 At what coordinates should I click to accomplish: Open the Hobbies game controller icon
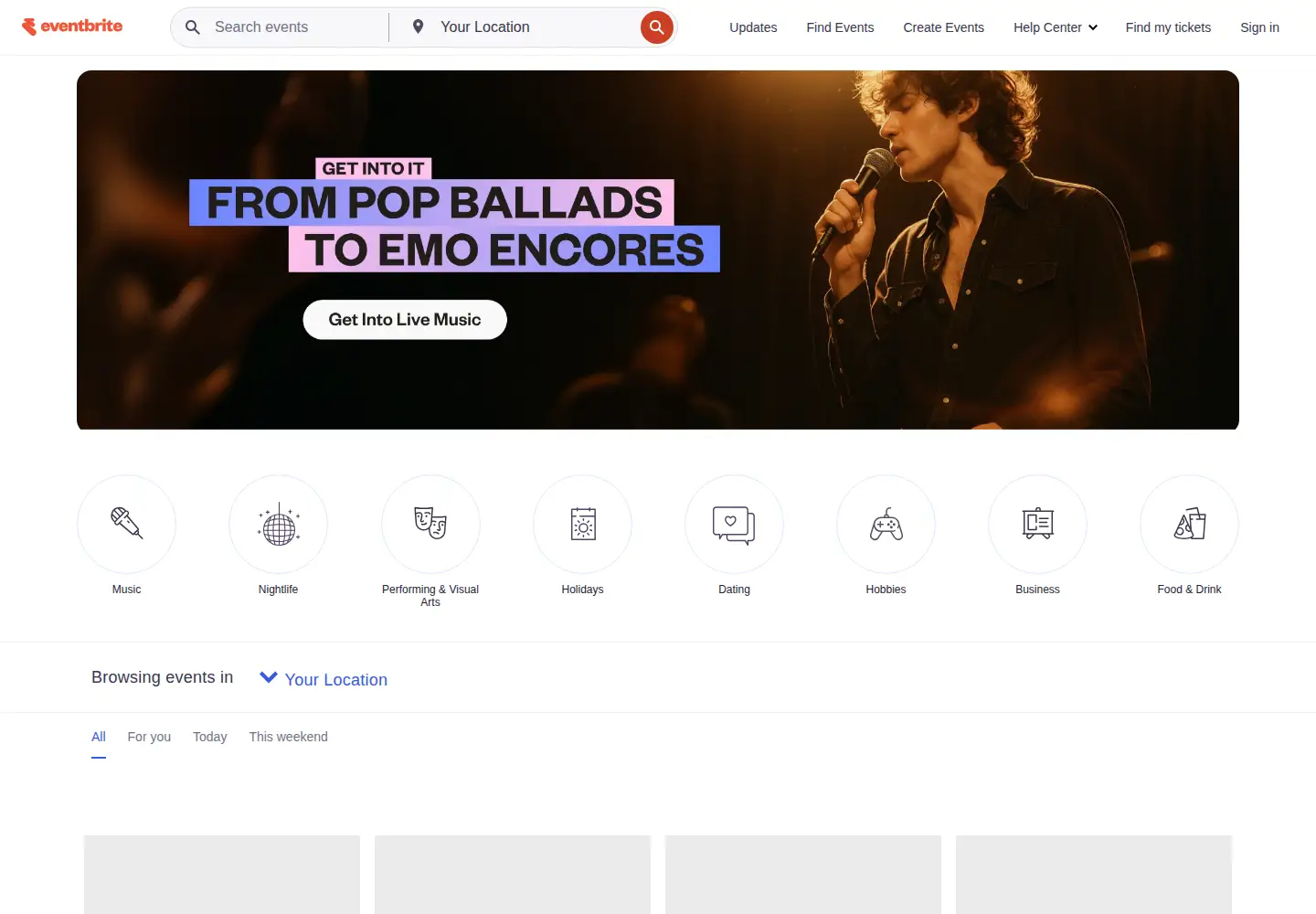click(886, 524)
